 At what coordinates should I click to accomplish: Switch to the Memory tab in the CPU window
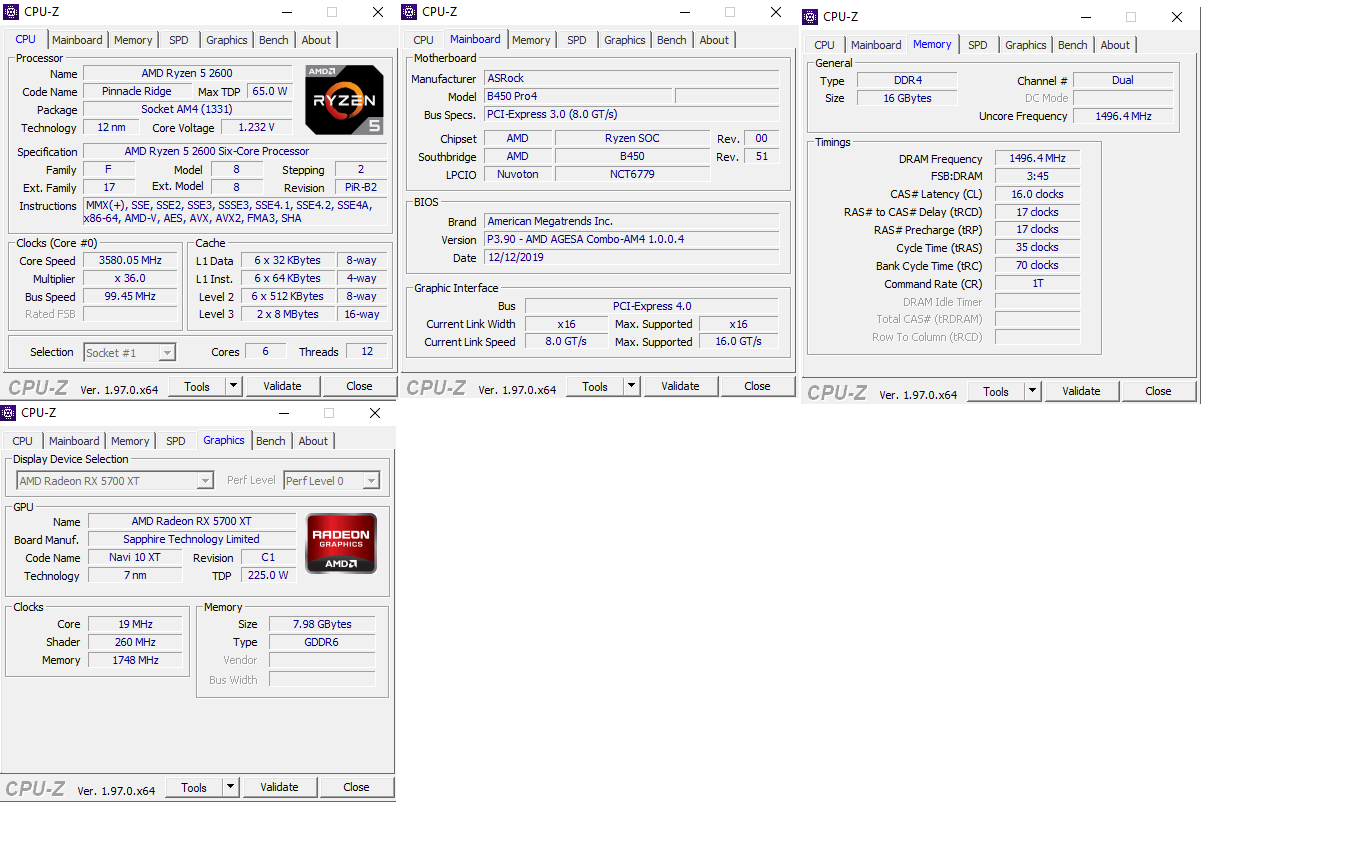[133, 40]
